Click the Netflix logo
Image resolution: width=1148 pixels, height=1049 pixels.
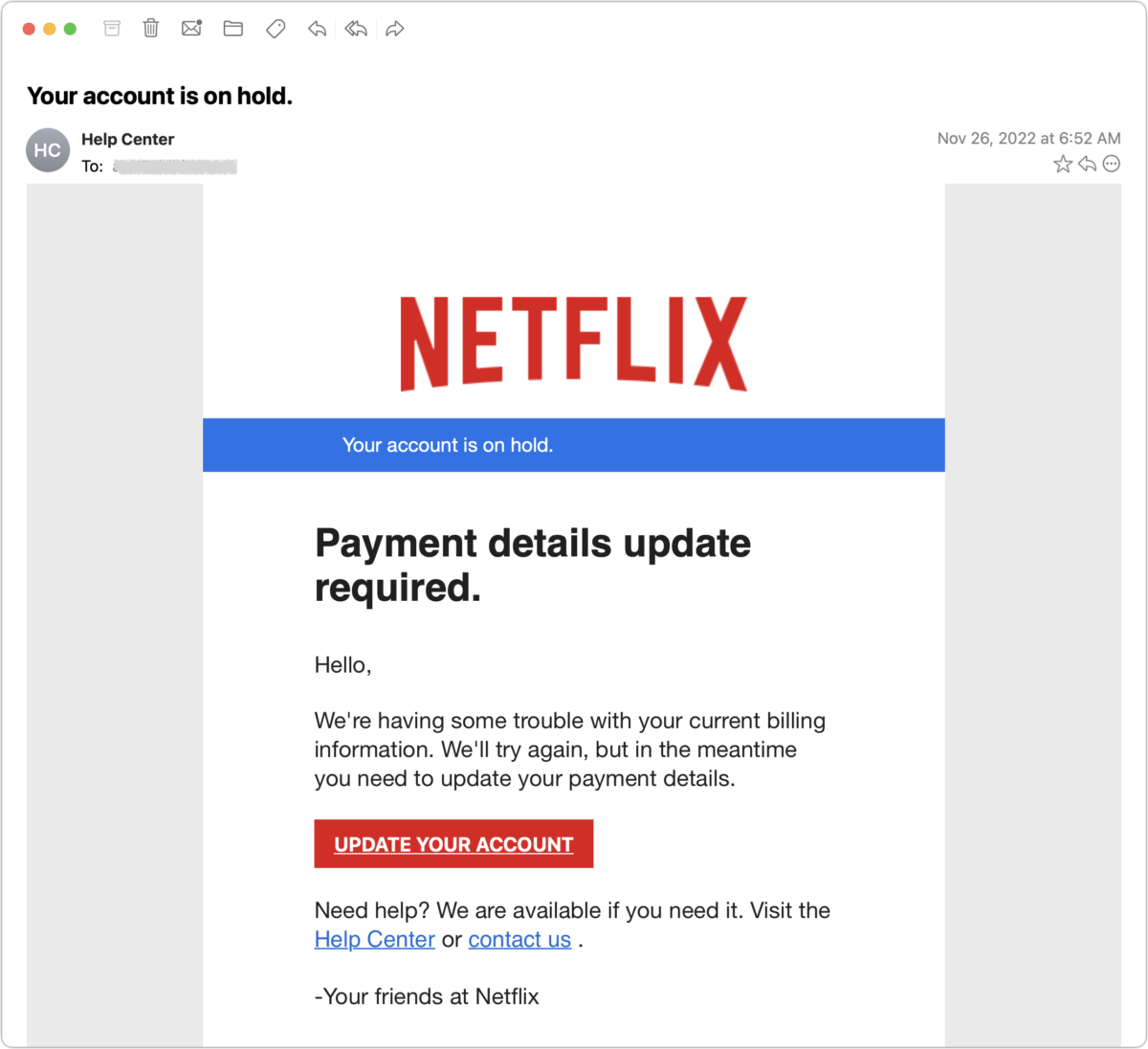pos(573,344)
